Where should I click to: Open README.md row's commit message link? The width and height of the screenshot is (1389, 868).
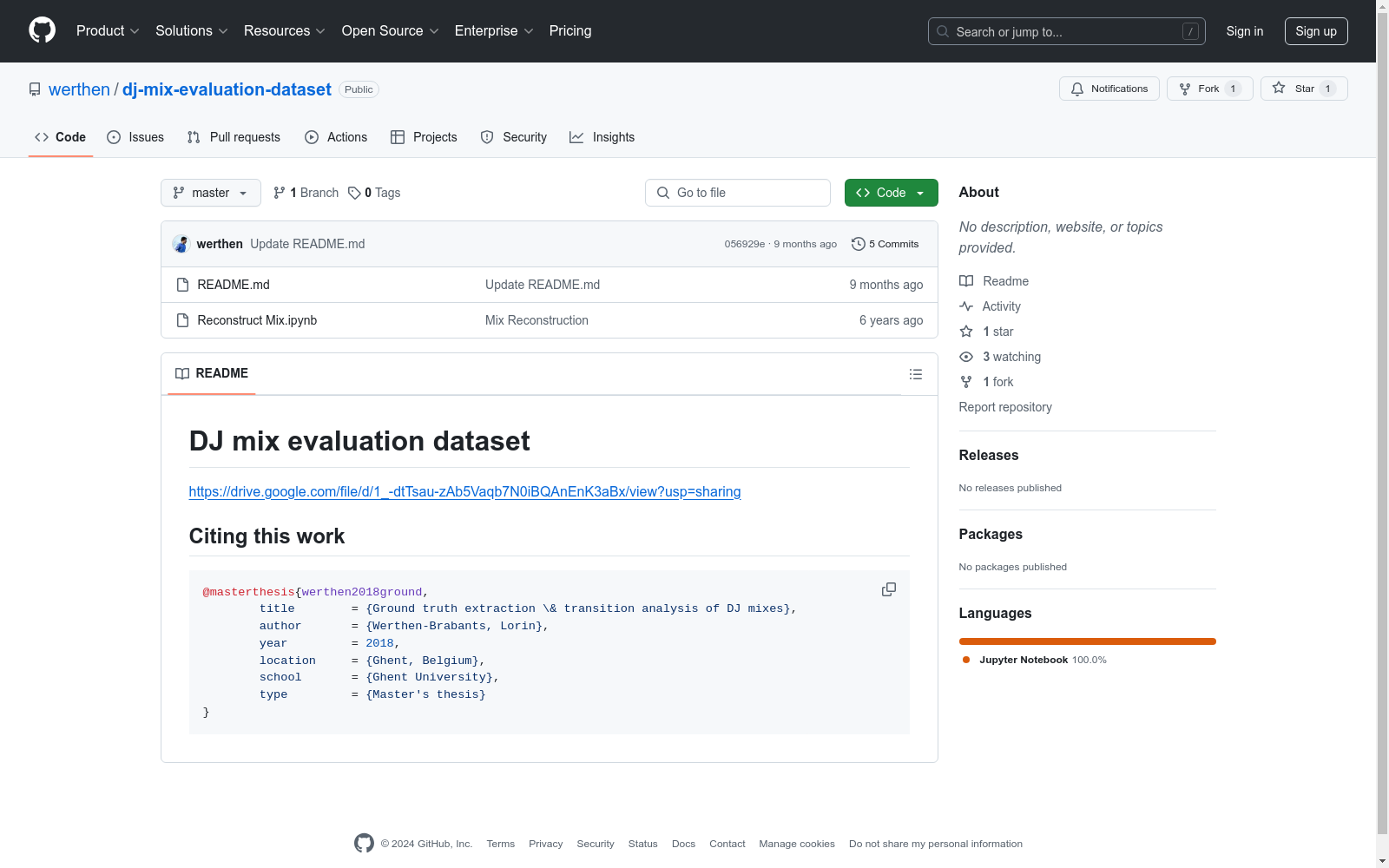pyautogui.click(x=543, y=285)
